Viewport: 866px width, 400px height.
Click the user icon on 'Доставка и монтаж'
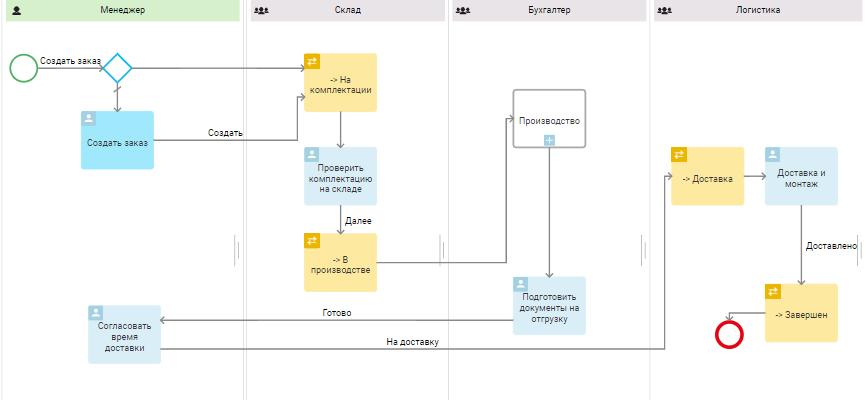coord(773,155)
